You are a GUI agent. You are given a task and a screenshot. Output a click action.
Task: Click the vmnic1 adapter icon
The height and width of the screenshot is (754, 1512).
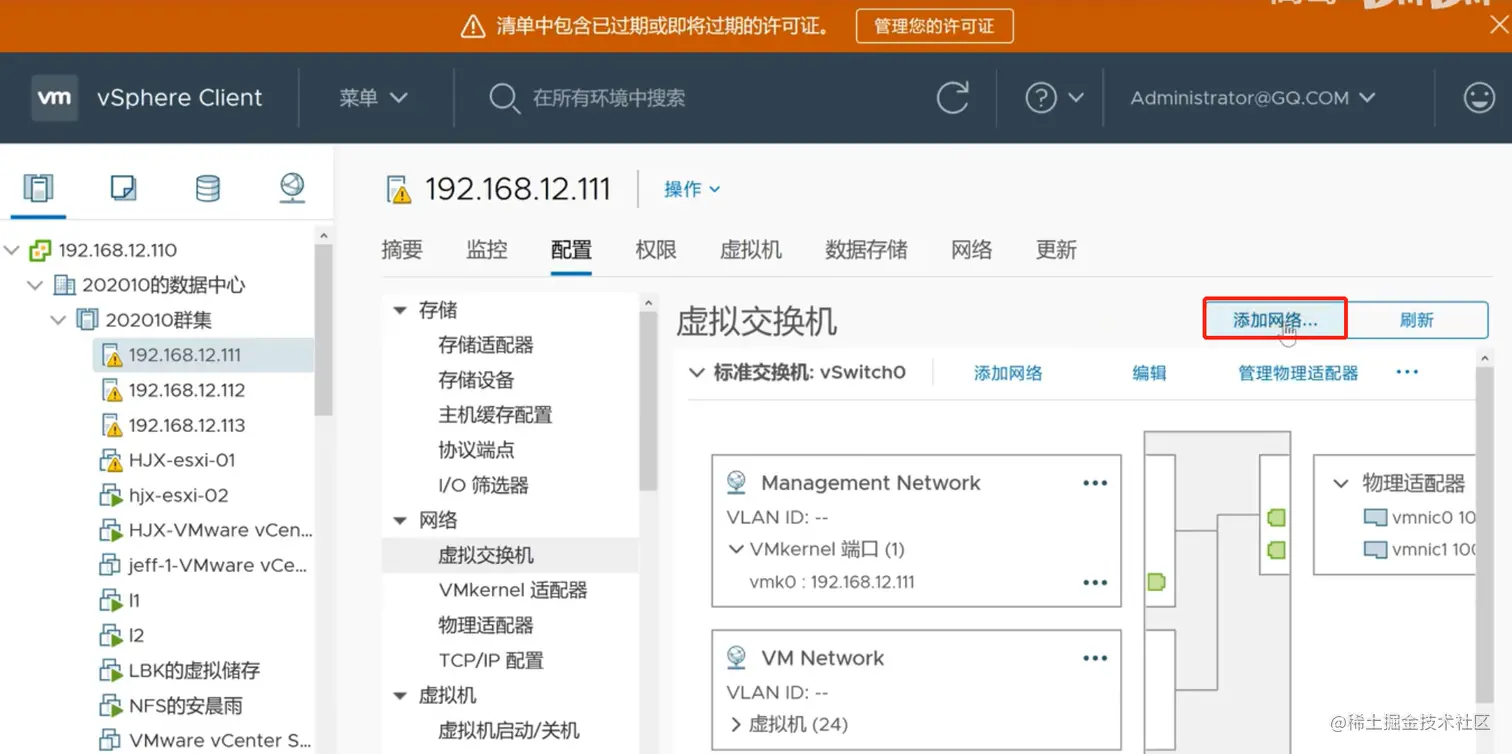(1376, 550)
